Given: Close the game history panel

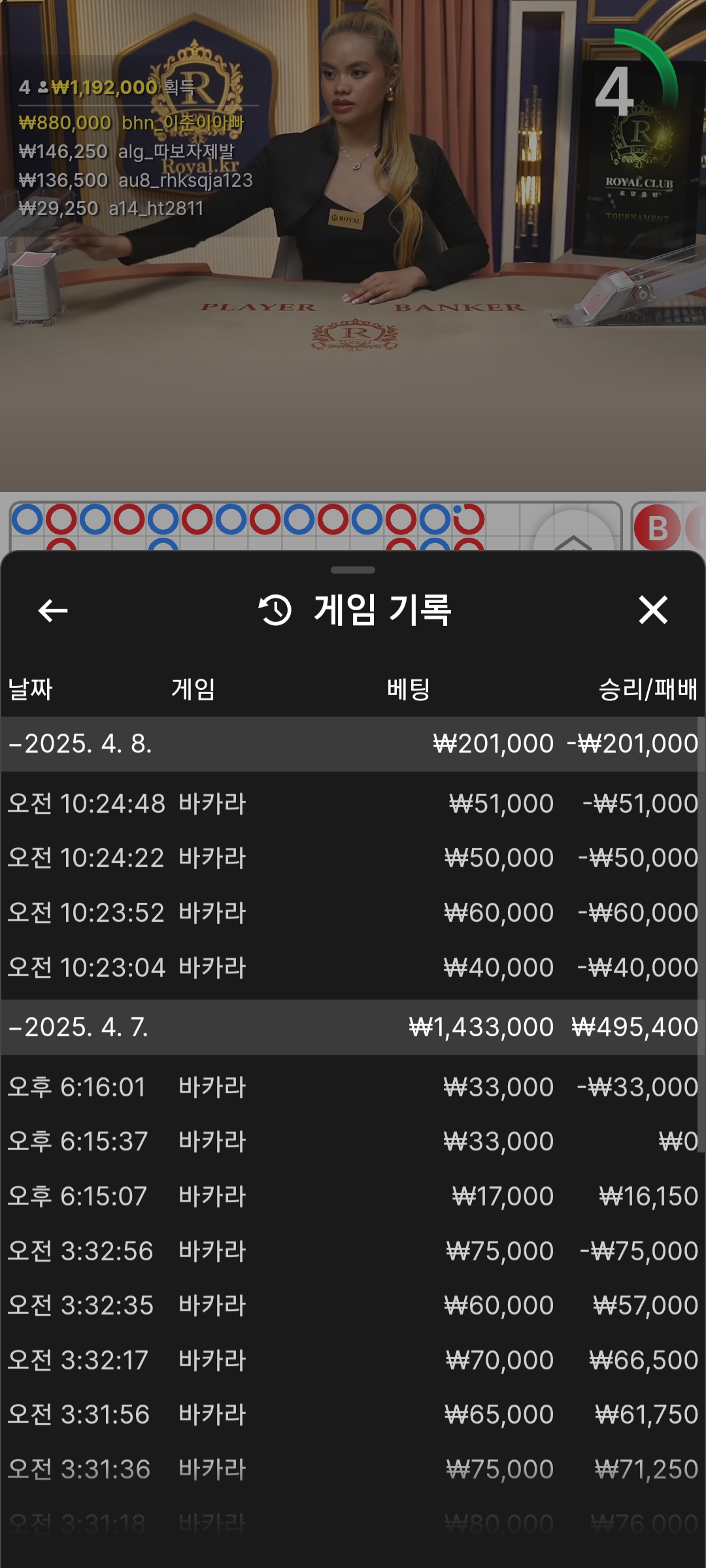Looking at the screenshot, I should [x=652, y=610].
